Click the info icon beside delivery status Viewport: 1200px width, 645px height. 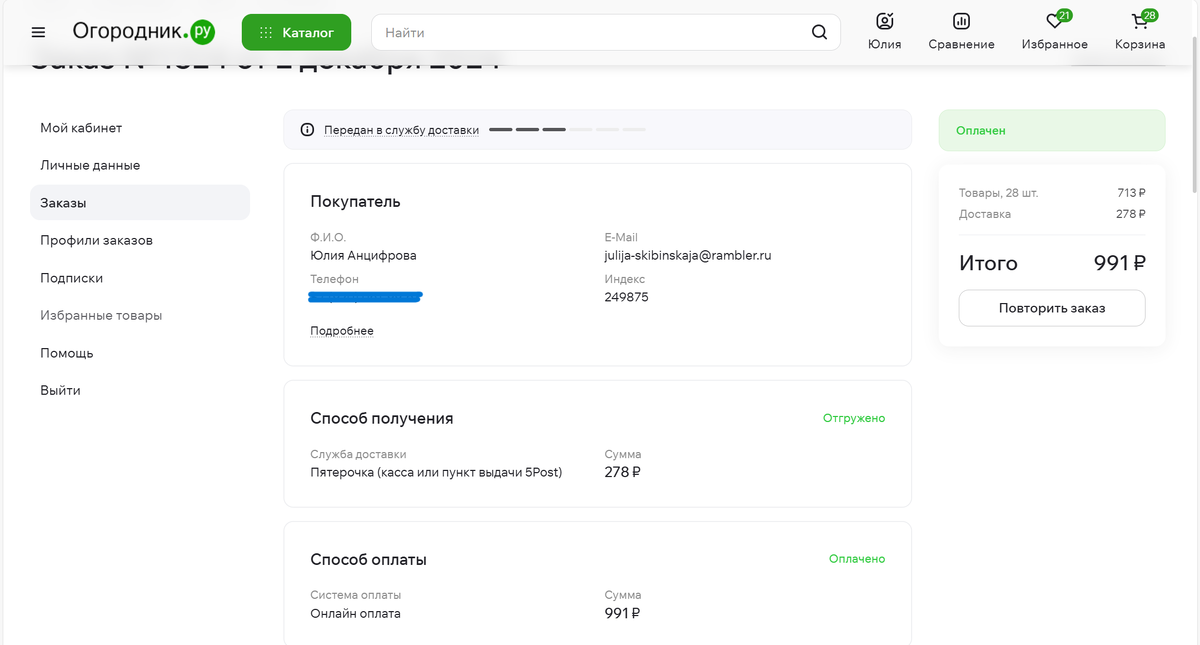click(x=307, y=130)
